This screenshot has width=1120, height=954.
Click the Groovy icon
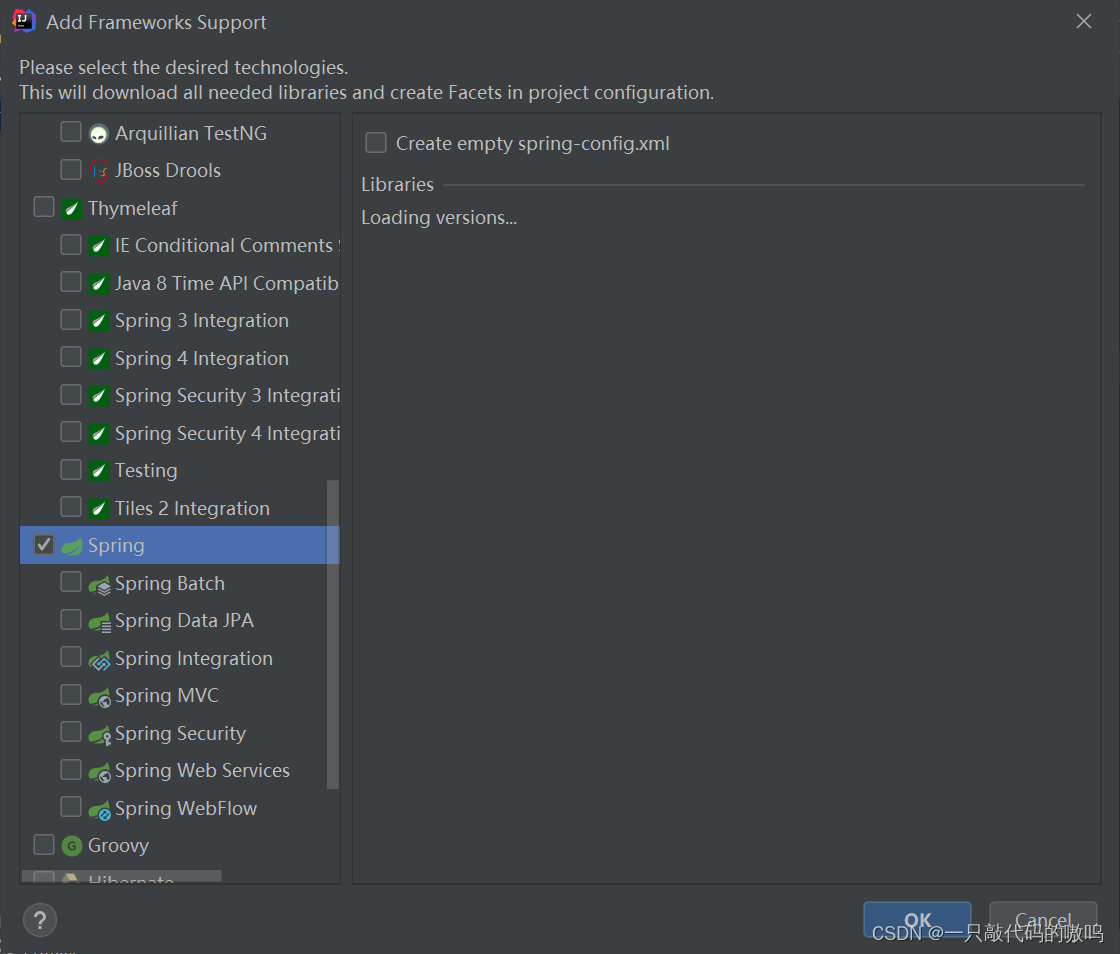pyautogui.click(x=71, y=846)
